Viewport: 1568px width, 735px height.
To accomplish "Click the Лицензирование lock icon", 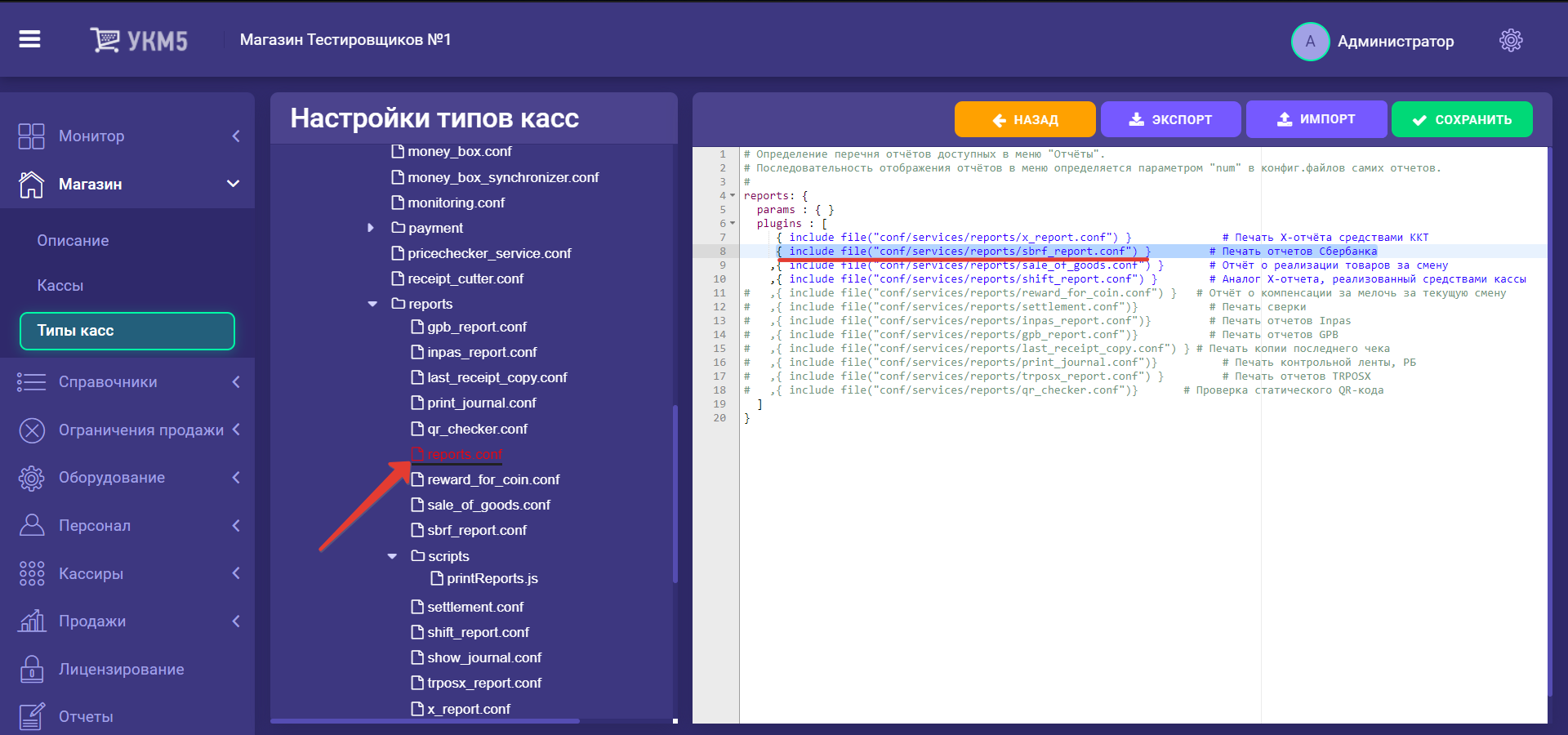I will 31,669.
